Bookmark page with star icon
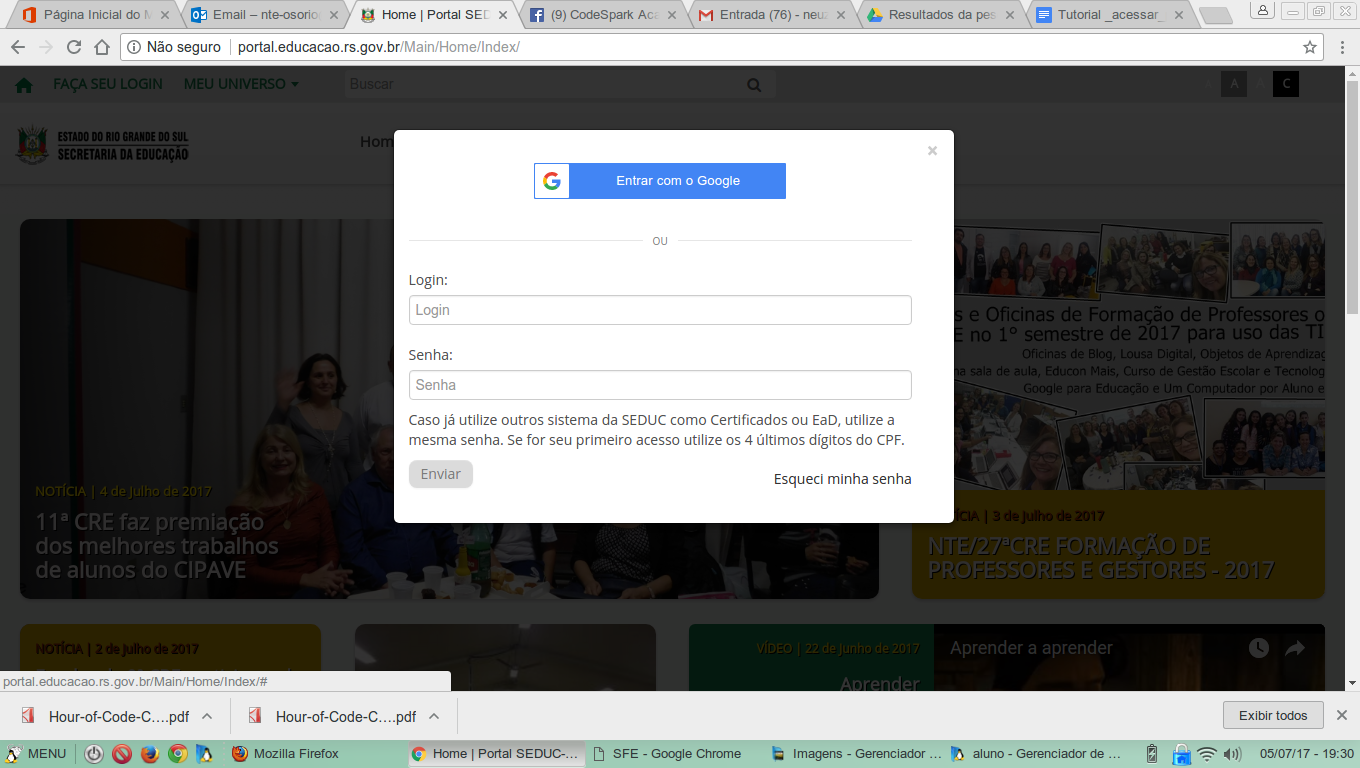Screen dimensions: 1360x768 point(1310,47)
